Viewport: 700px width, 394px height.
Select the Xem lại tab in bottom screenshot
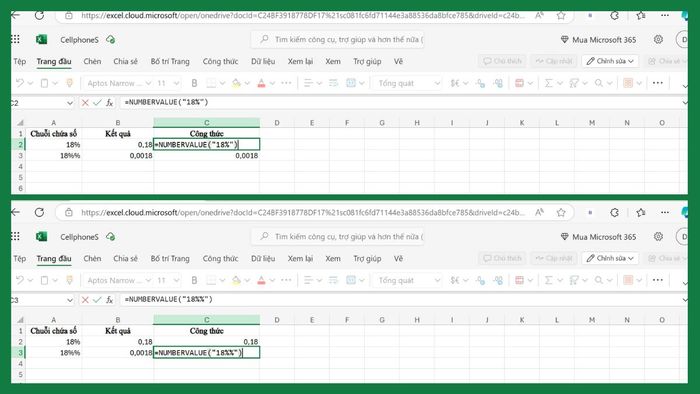point(300,259)
